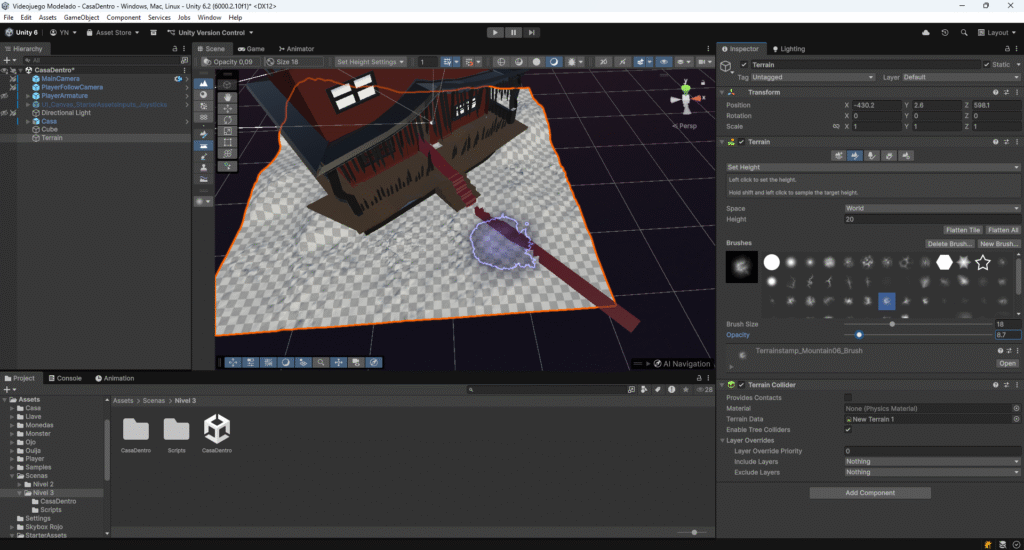
Task: Click the Scene orientation gizmo
Action: 686,99
